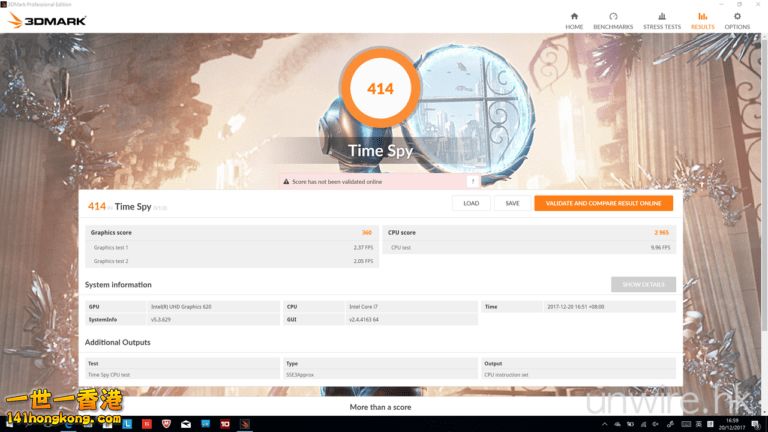Go to the Home section

click(574, 21)
